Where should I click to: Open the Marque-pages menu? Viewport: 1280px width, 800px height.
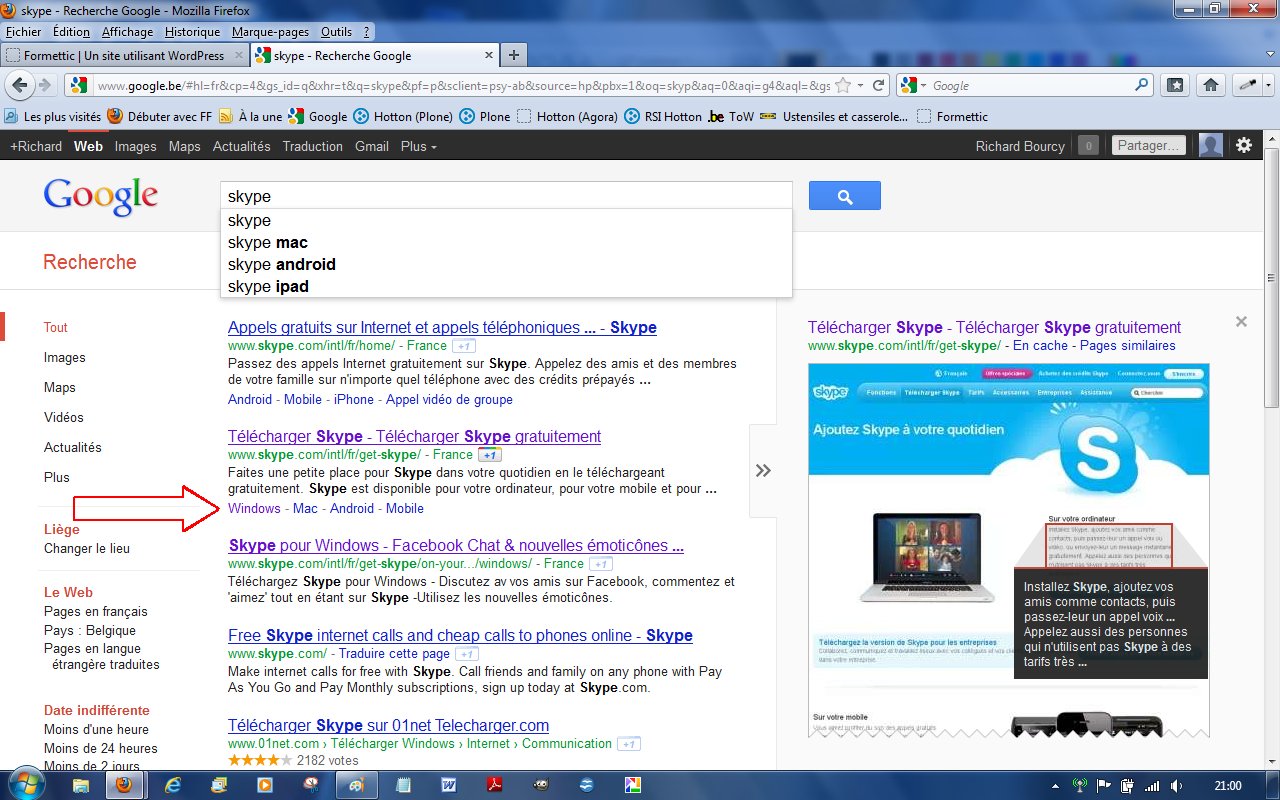pos(270,32)
